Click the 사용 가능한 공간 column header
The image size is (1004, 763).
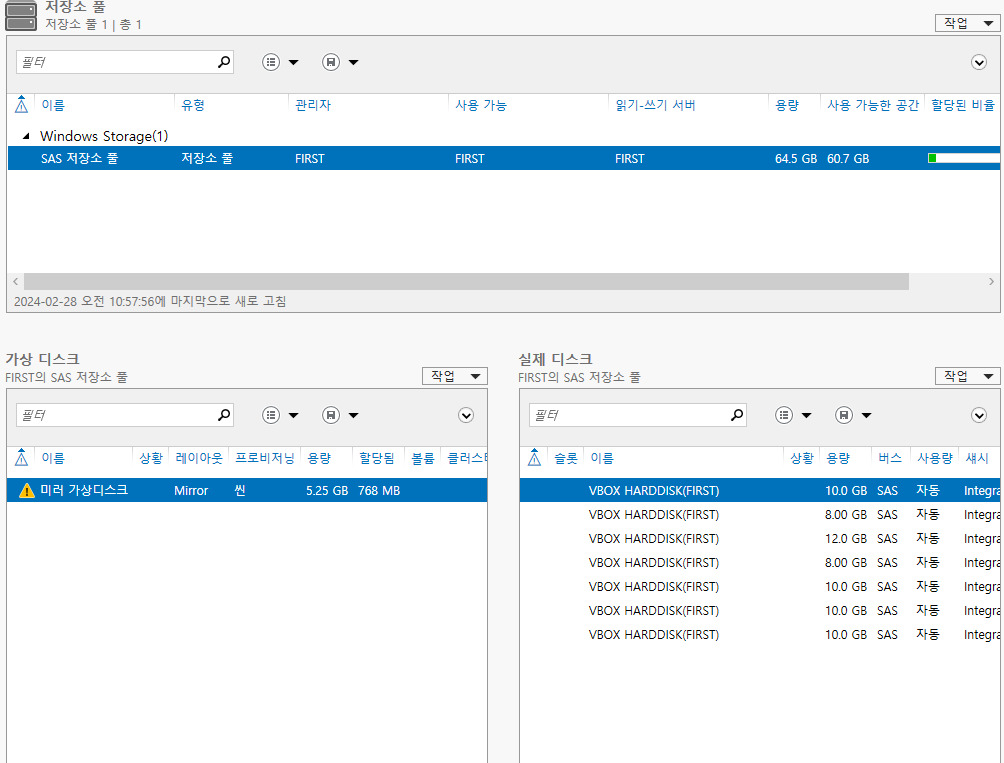pyautogui.click(x=873, y=105)
